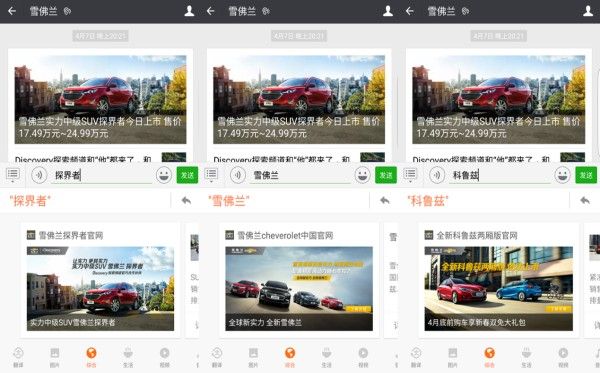Open the 全新科鲁兹两厢版官网 result title
The width and height of the screenshot is (600, 373).
pos(477,235)
